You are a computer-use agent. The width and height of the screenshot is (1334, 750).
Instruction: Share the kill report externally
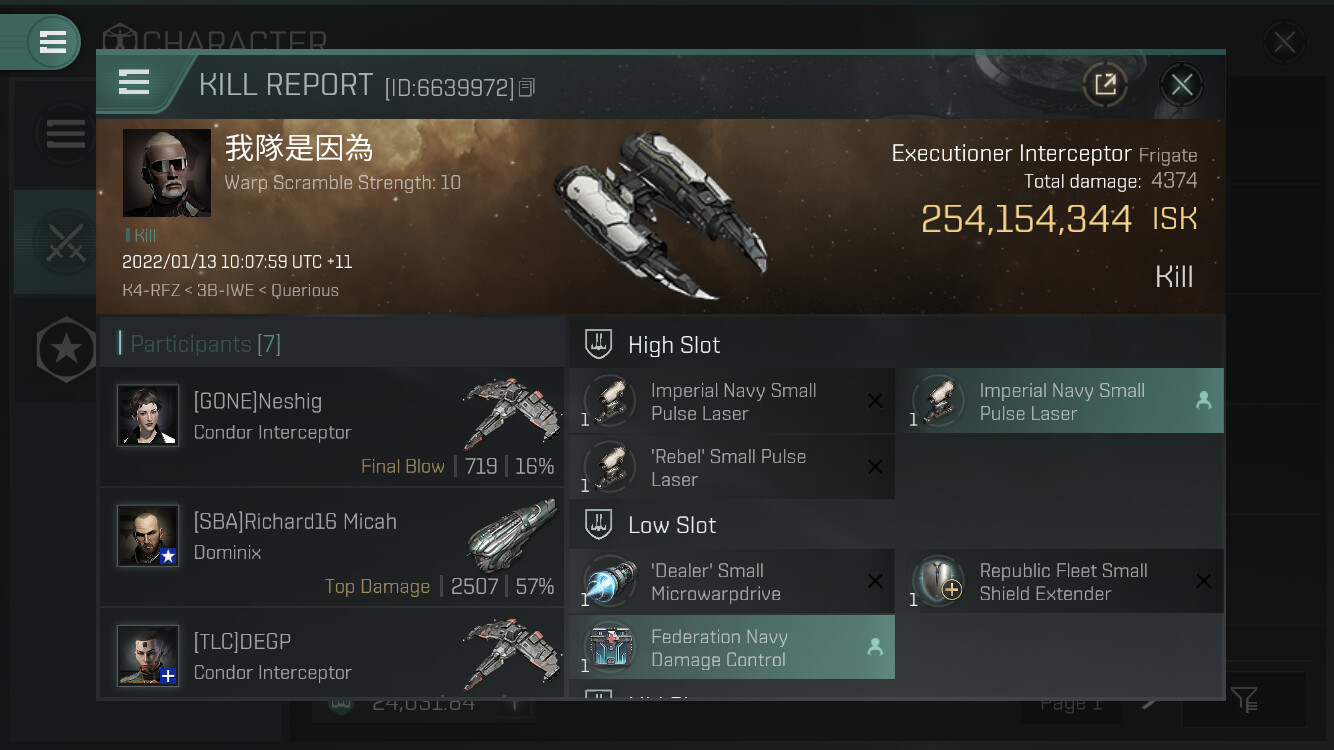pos(1105,85)
